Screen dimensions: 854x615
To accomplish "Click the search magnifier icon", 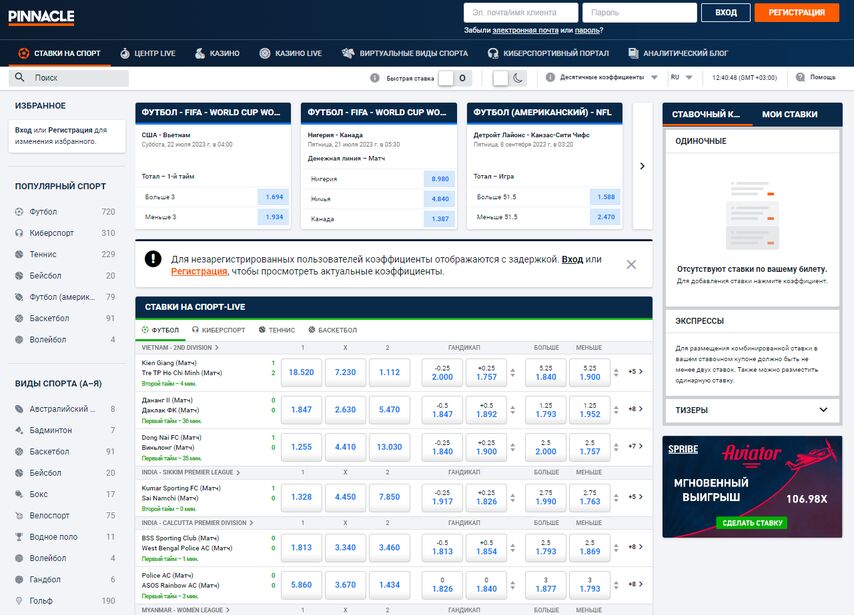I will 20,77.
